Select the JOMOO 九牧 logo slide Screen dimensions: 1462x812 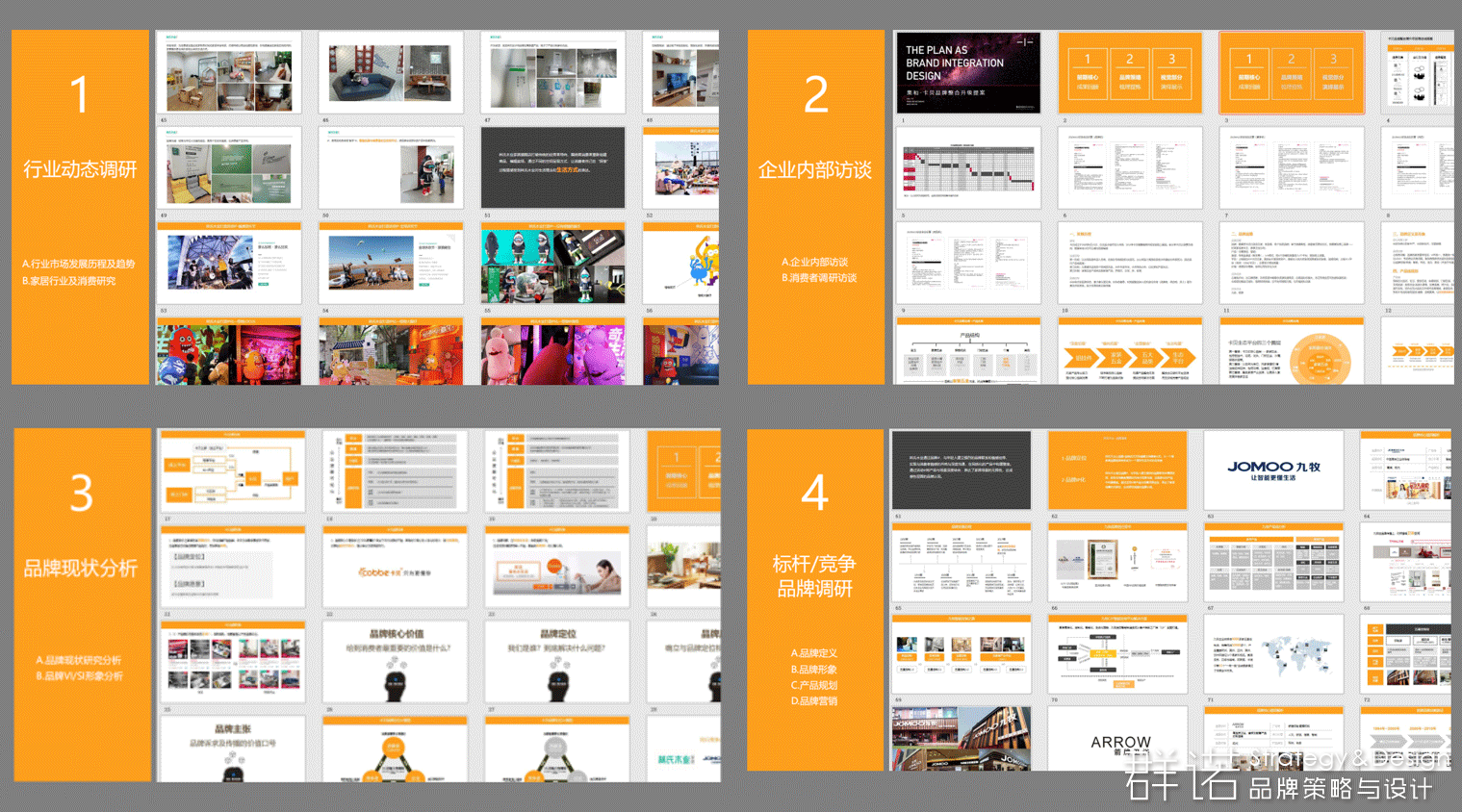(x=1273, y=469)
